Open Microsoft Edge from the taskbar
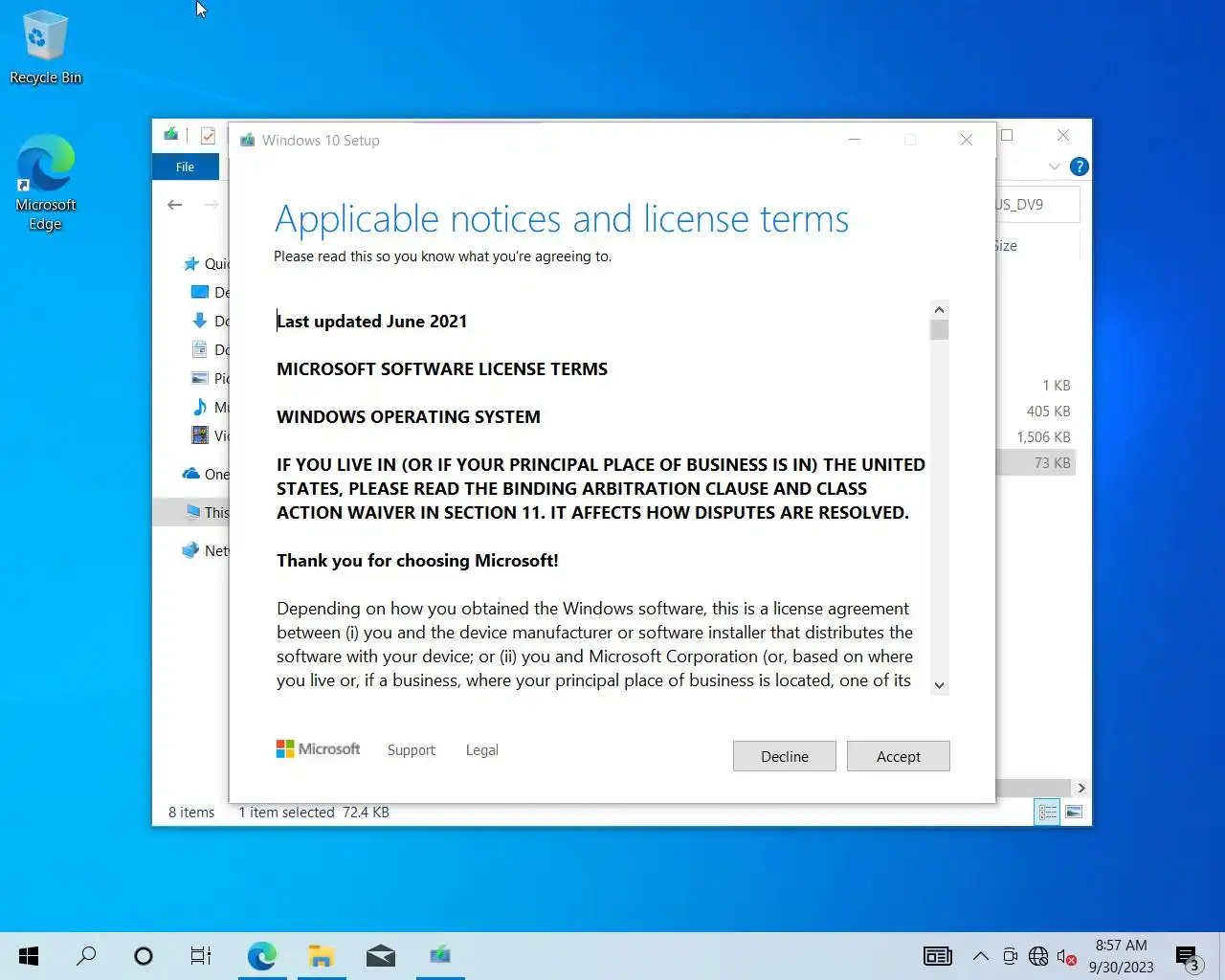This screenshot has width=1225, height=980. [261, 955]
